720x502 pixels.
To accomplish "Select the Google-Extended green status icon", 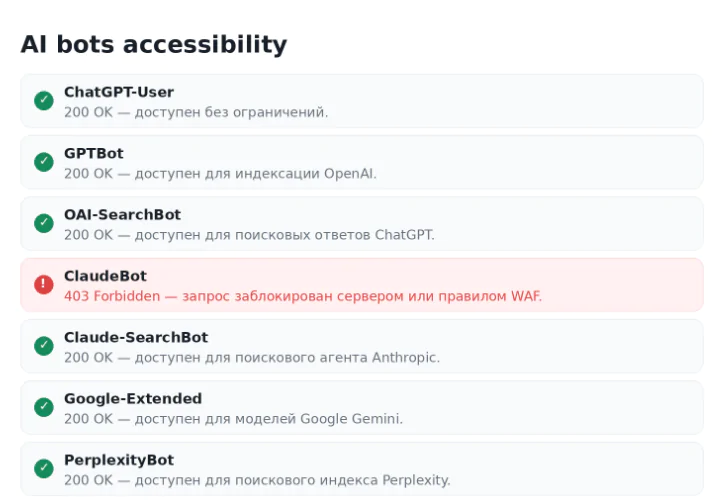I will point(44,407).
